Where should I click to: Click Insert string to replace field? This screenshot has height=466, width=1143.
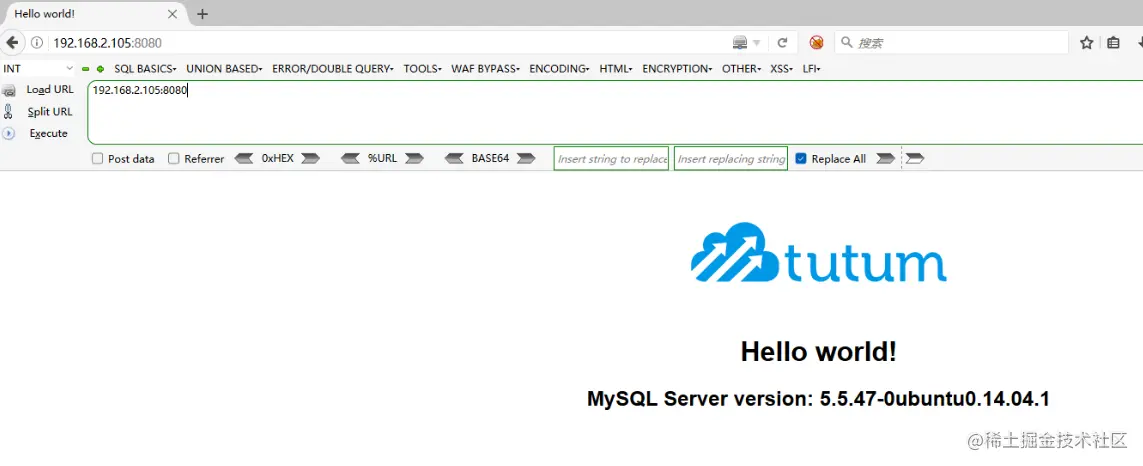pos(612,158)
